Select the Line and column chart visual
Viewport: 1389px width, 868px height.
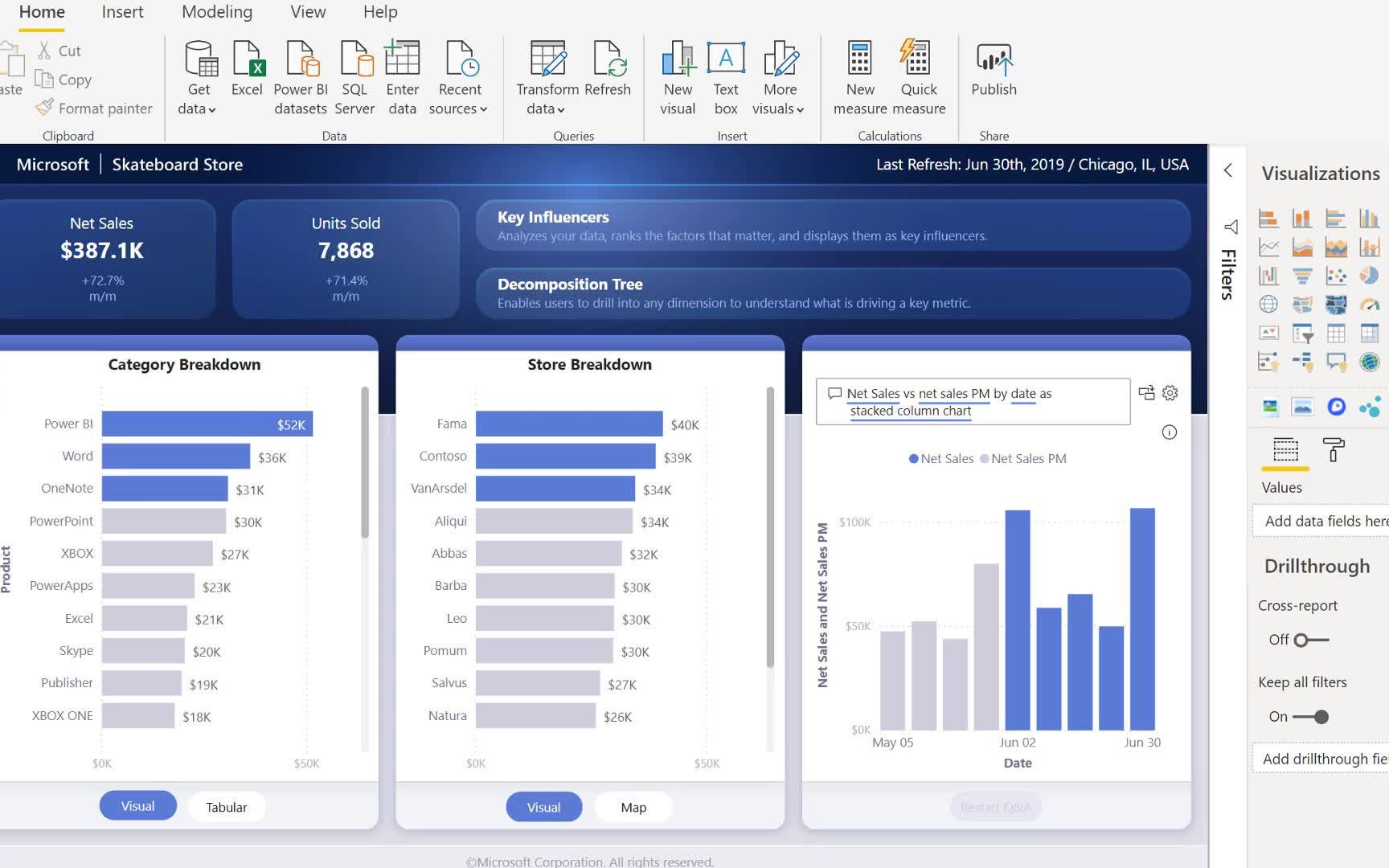click(1369, 247)
